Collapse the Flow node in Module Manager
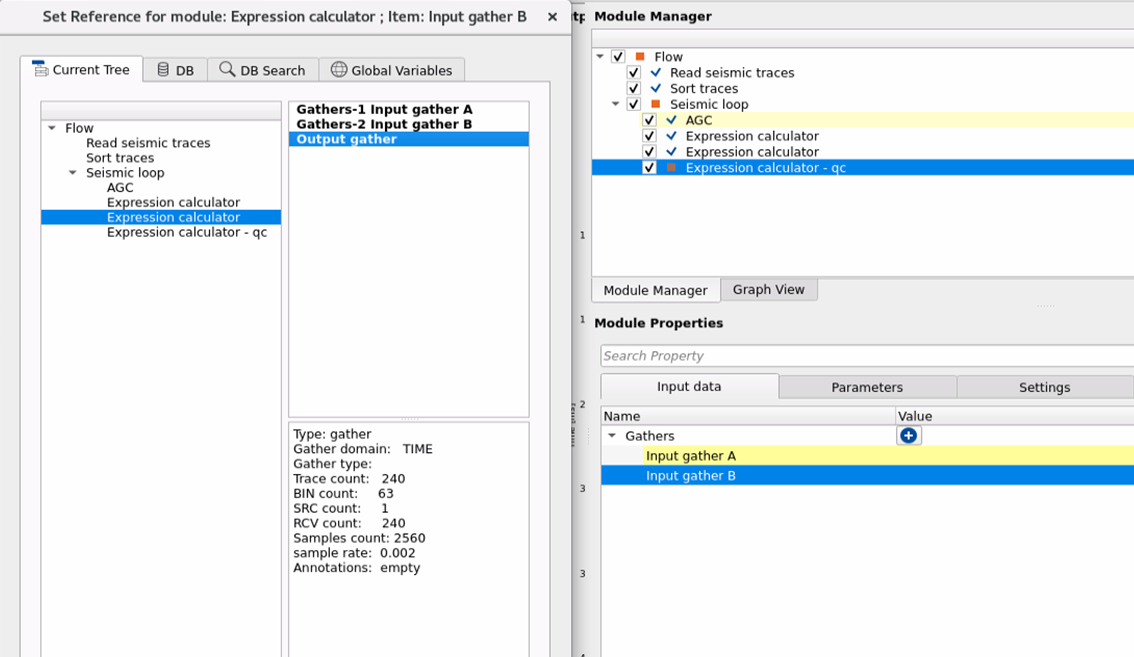The image size is (1134, 657). (600, 57)
